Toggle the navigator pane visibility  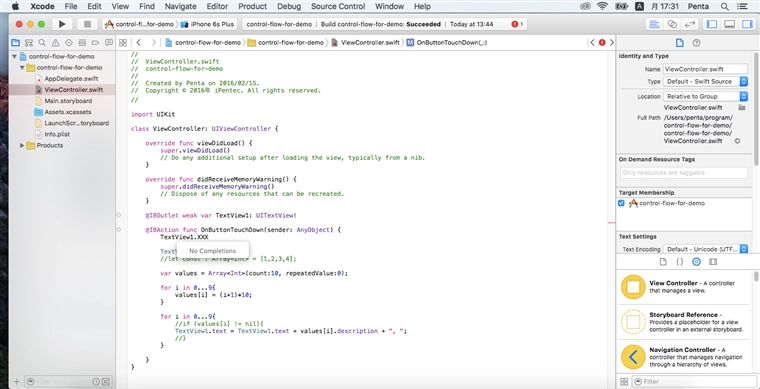click(712, 24)
